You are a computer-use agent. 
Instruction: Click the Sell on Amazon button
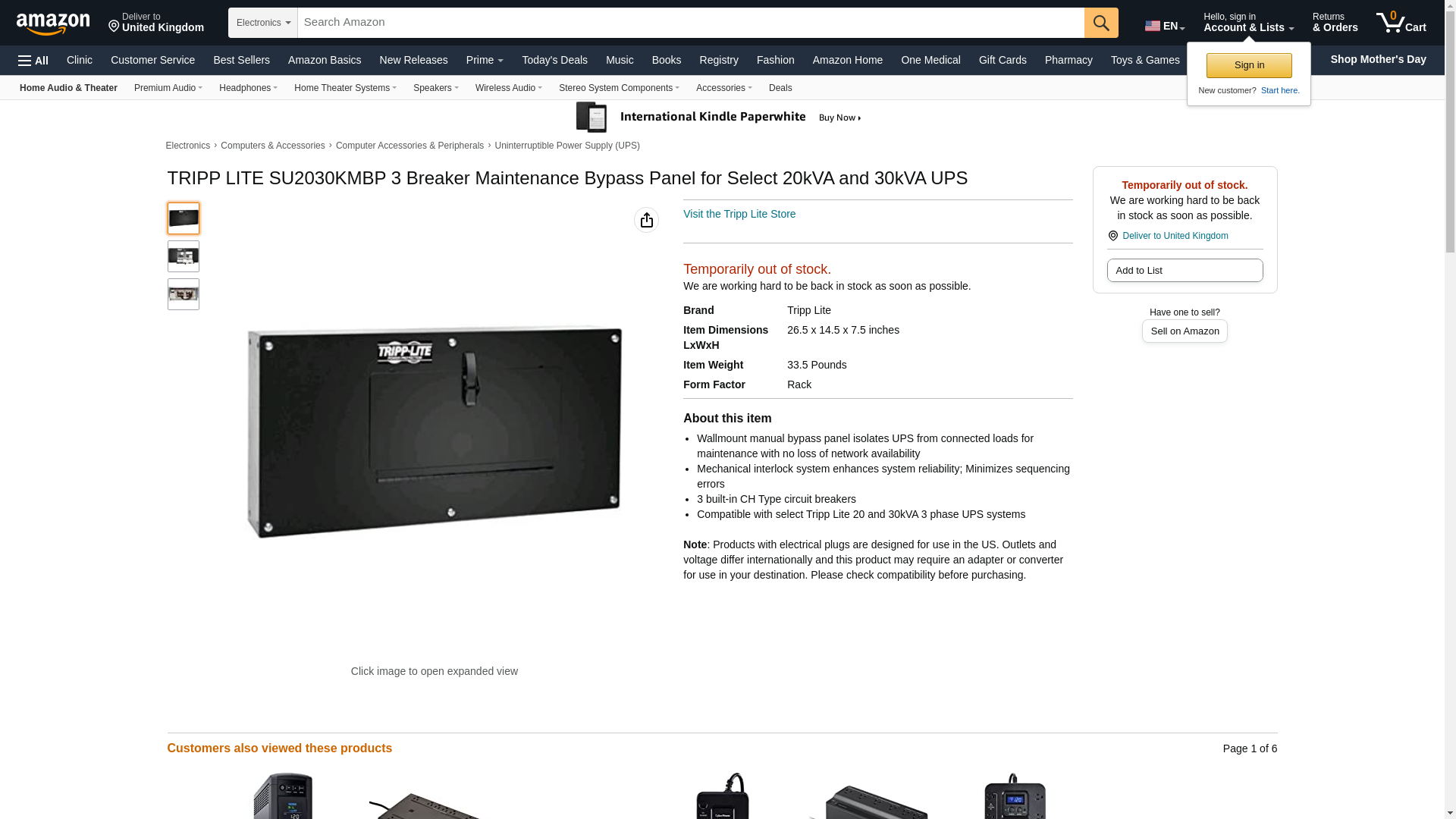click(1185, 331)
